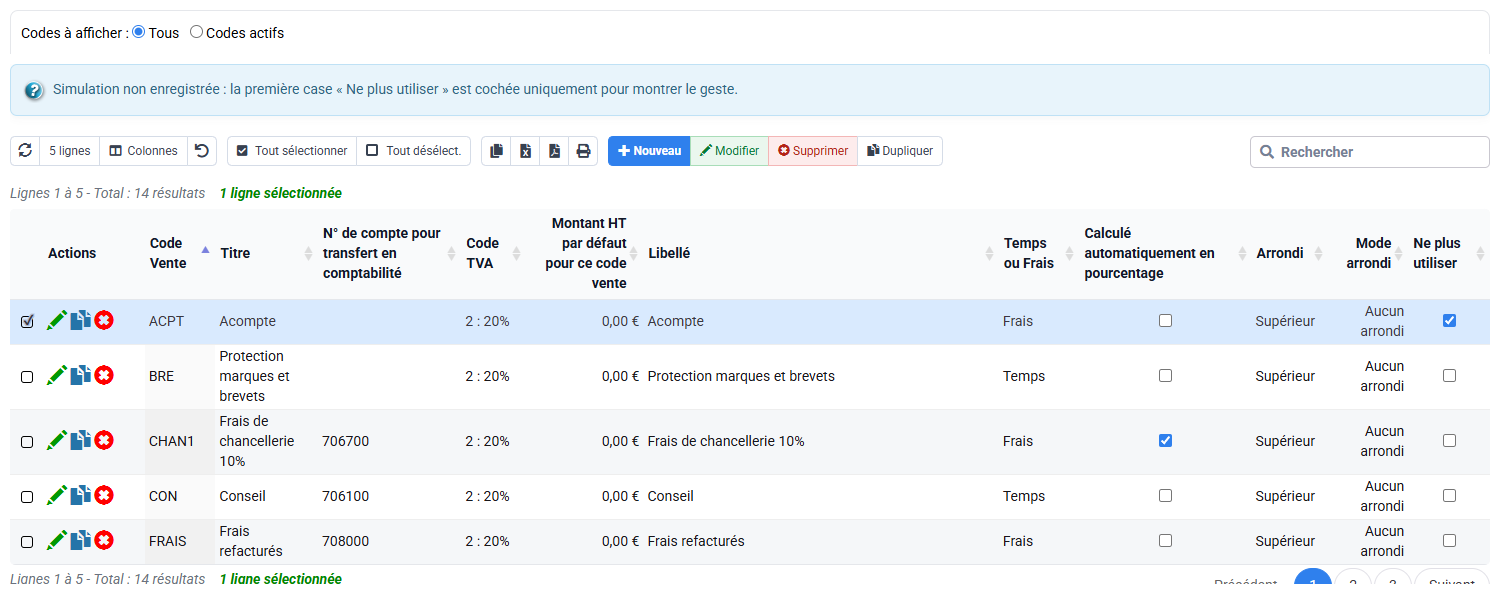Image resolution: width=1500 pixels, height=604 pixels.
Task: Export table with the PDF icon
Action: 555,151
